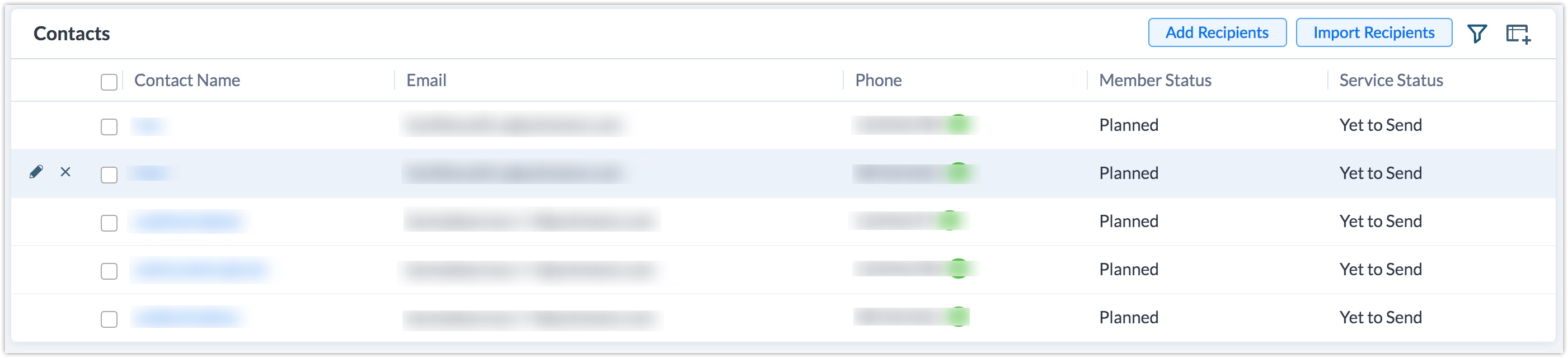This screenshot has height=358, width=1568.
Task: Check the first contact's checkbox
Action: click(109, 126)
